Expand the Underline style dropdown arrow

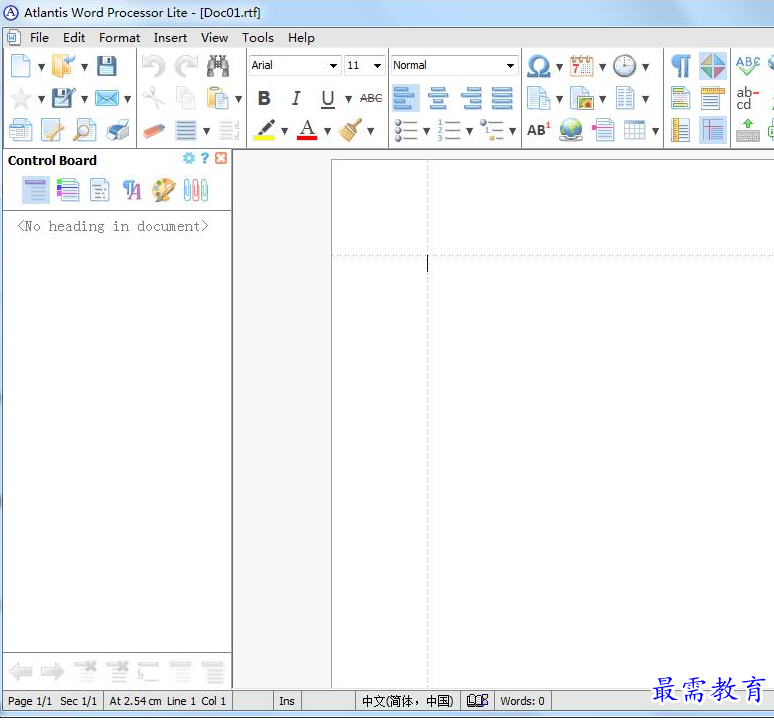click(348, 99)
